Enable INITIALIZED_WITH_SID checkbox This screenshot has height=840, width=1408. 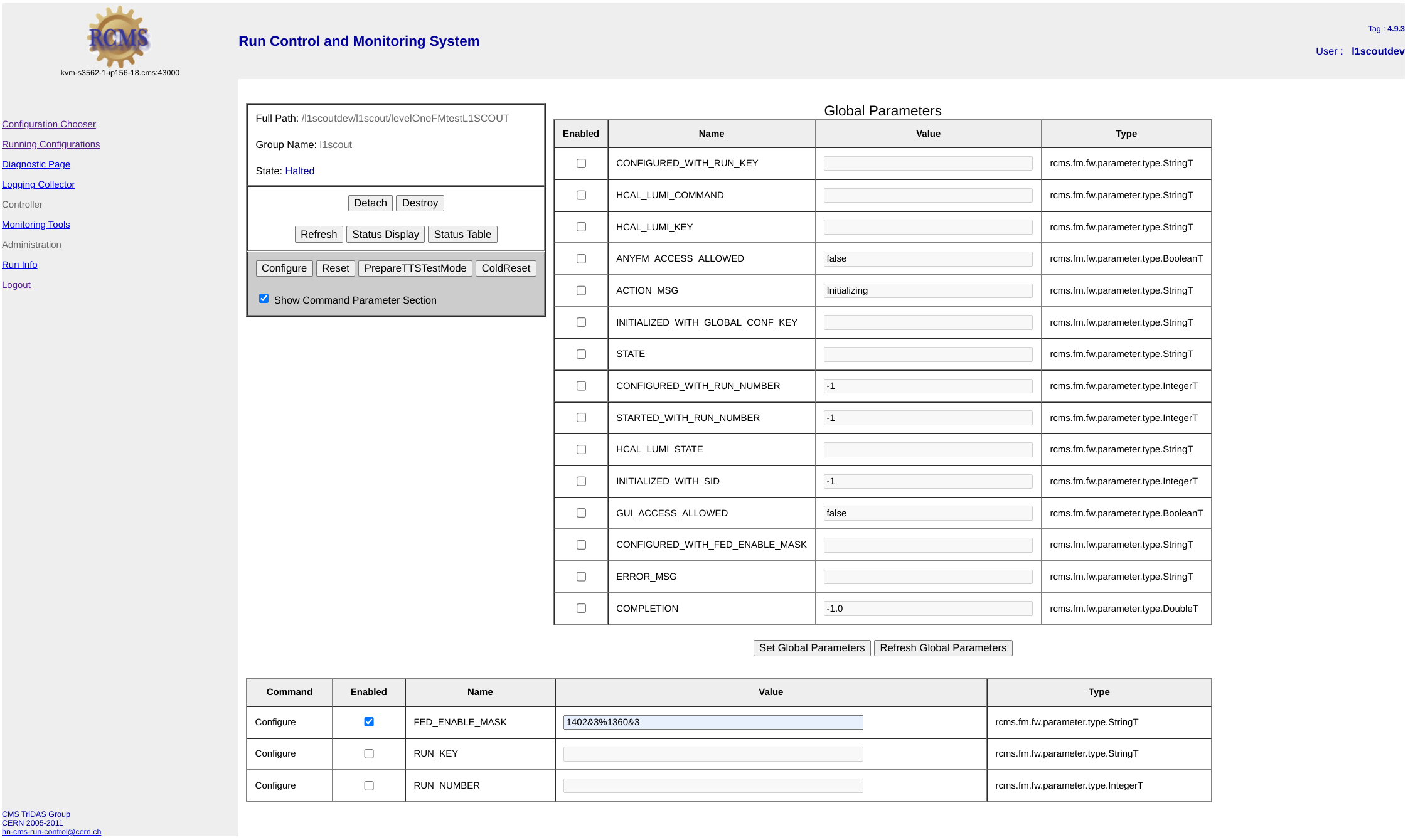[582, 482]
